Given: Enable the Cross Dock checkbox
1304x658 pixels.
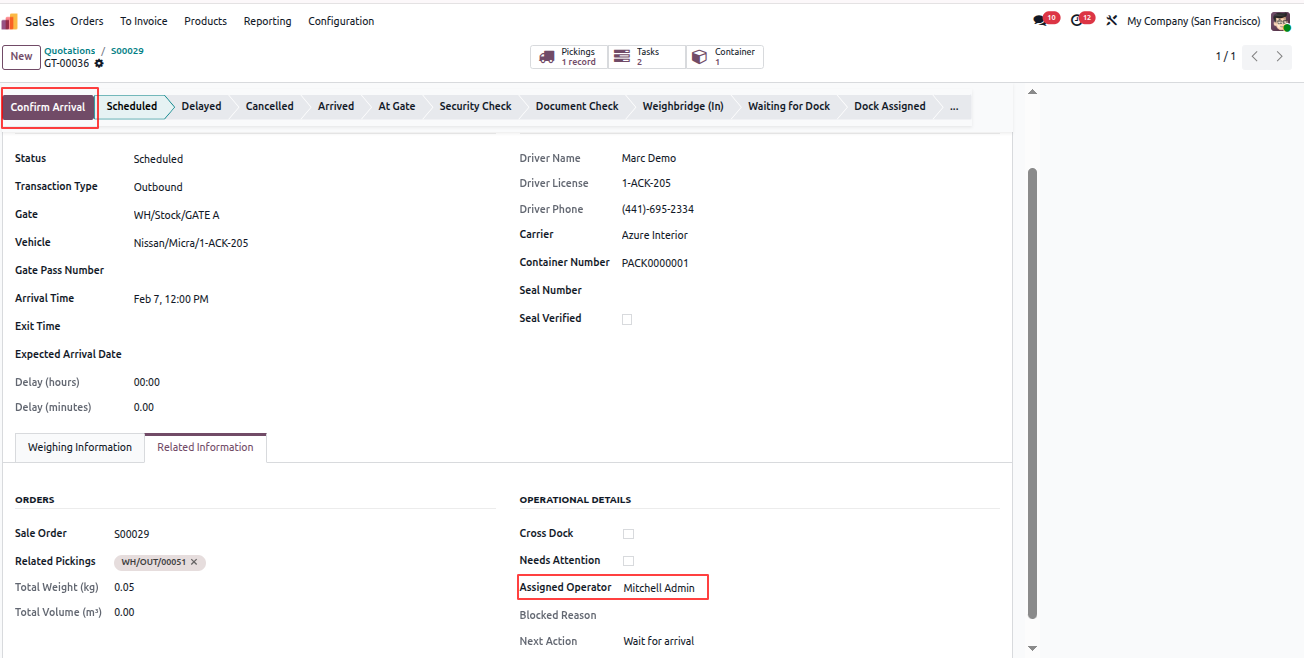Looking at the screenshot, I should (628, 534).
